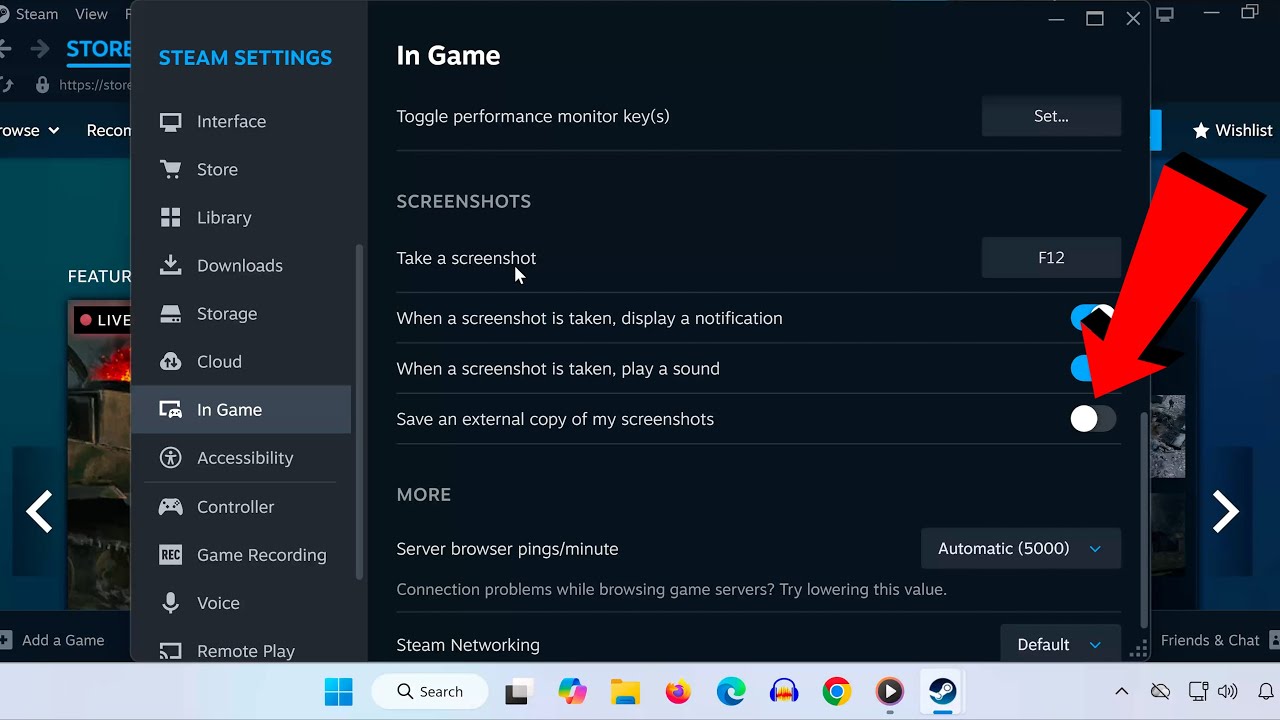Open Microsoft Edge from the taskbar
Image resolution: width=1280 pixels, height=720 pixels.
point(731,691)
